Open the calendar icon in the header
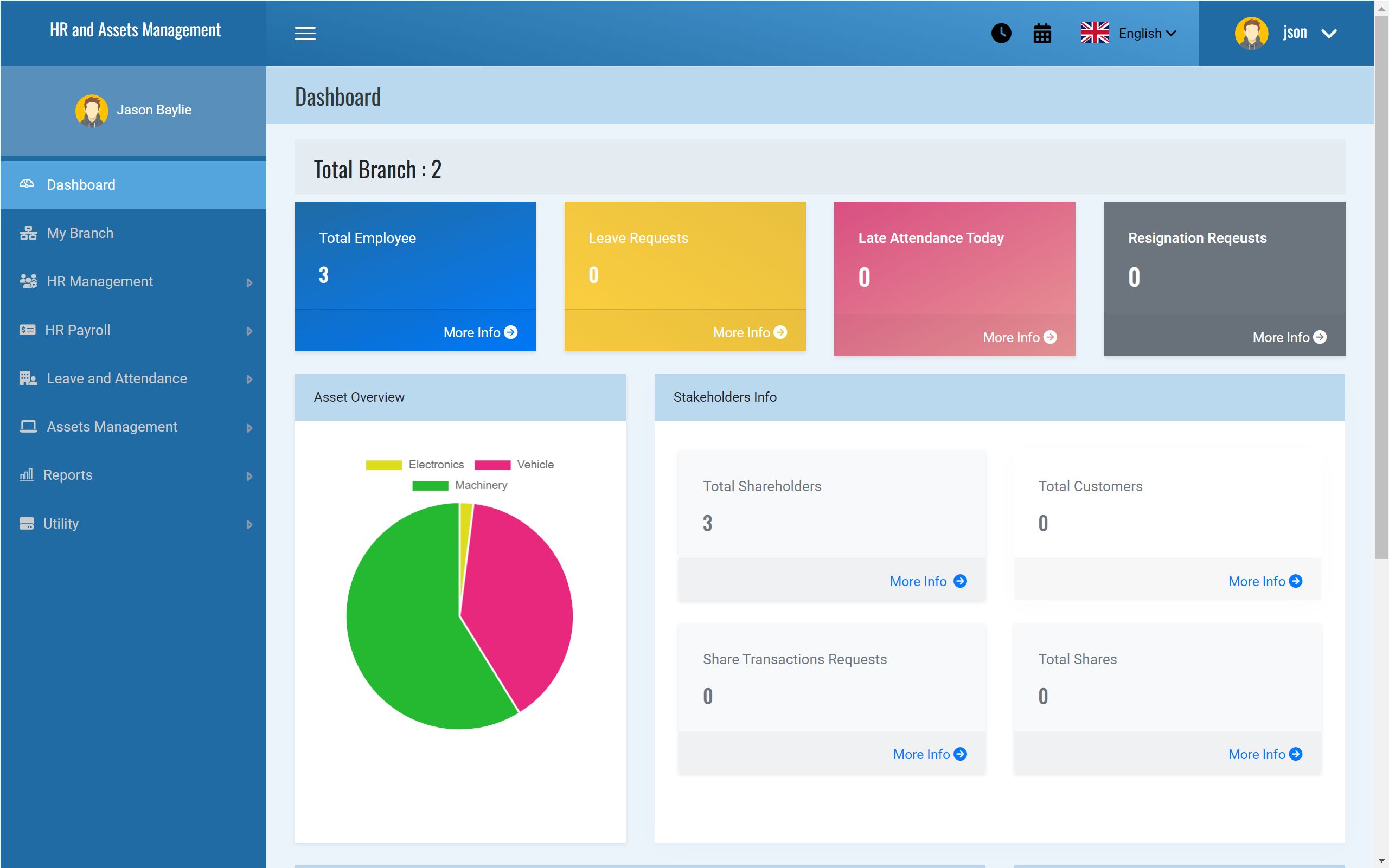Screen dimensions: 1389x868 pos(1041,33)
